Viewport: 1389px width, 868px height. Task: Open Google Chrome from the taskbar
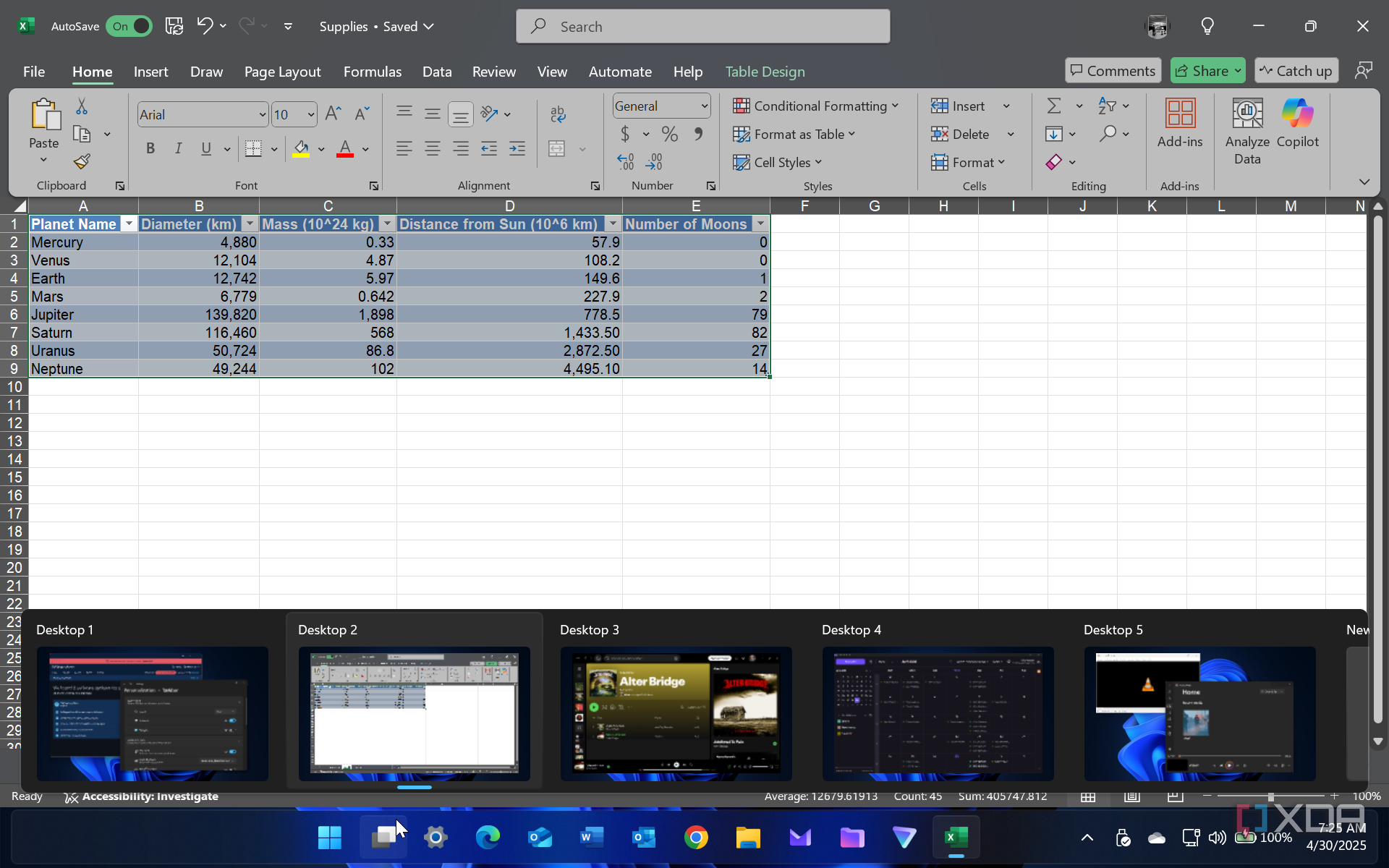[696, 838]
